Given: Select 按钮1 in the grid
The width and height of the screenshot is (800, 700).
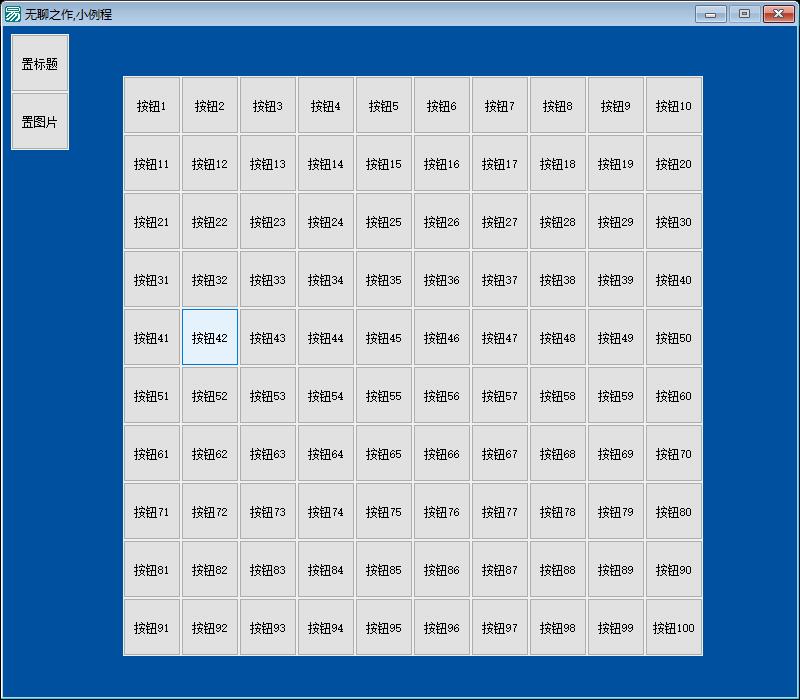Looking at the screenshot, I should coord(152,105).
